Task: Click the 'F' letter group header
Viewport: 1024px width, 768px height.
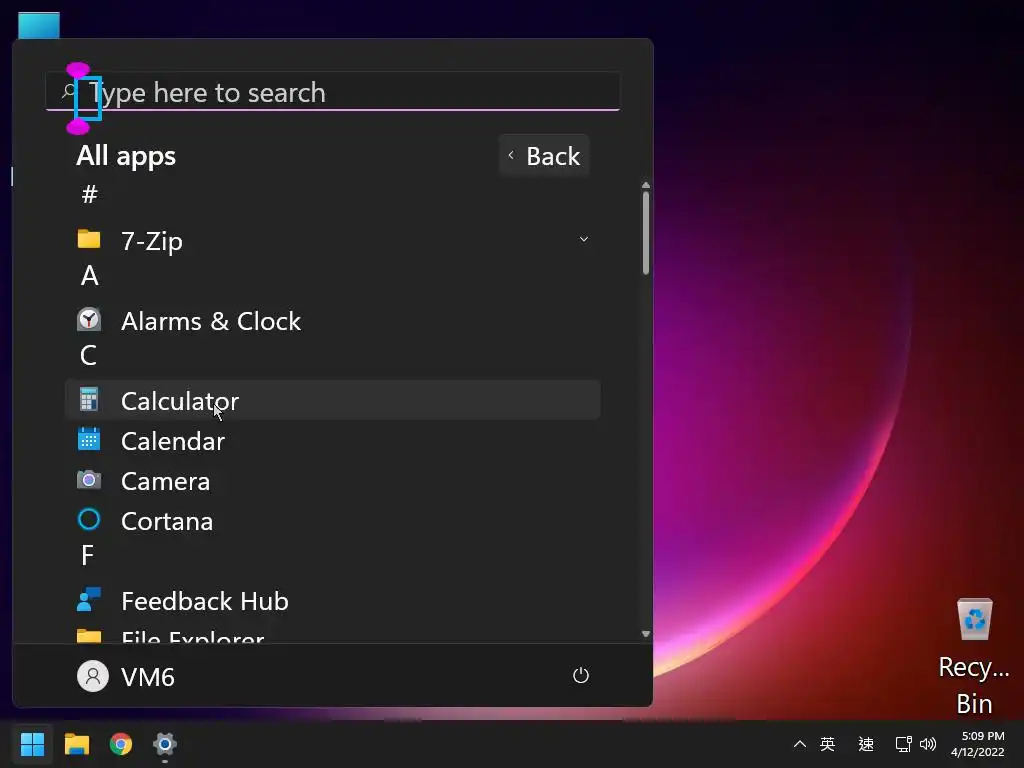Action: point(88,555)
